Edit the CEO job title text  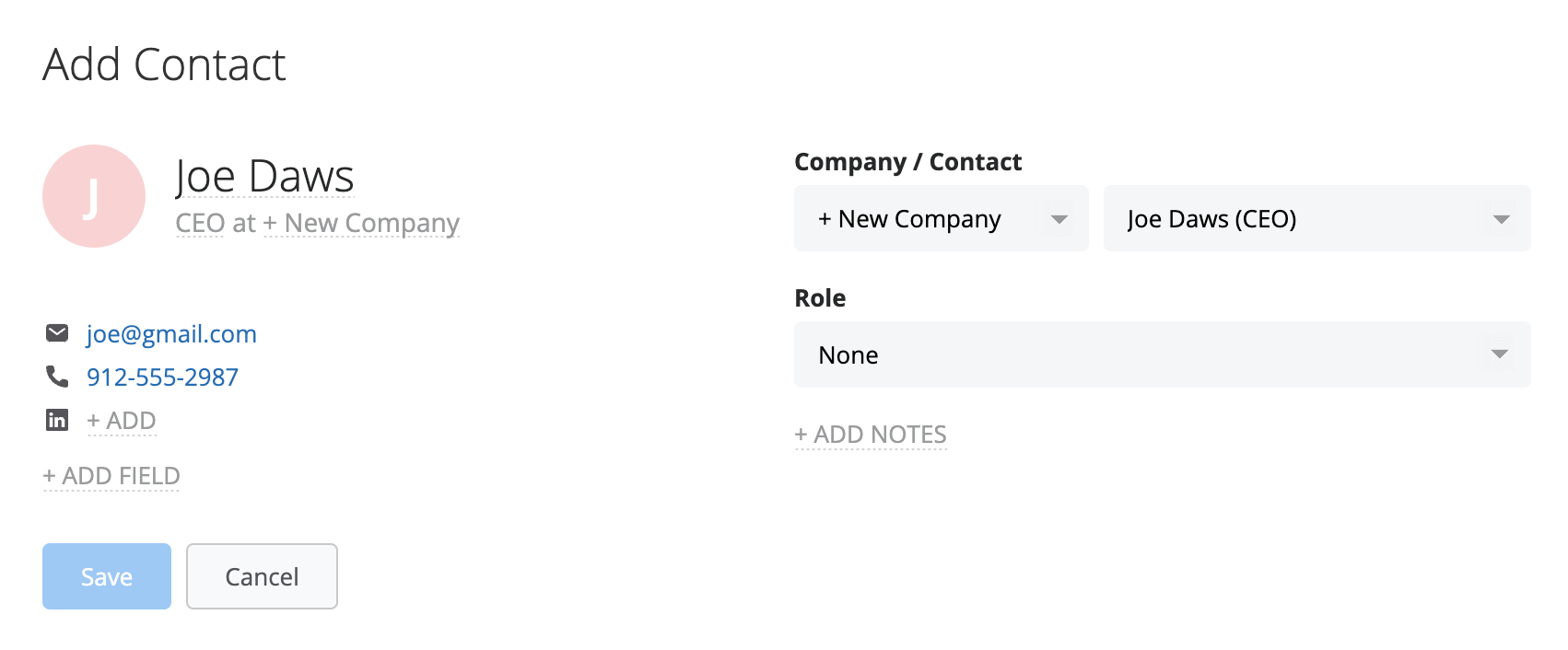click(200, 223)
